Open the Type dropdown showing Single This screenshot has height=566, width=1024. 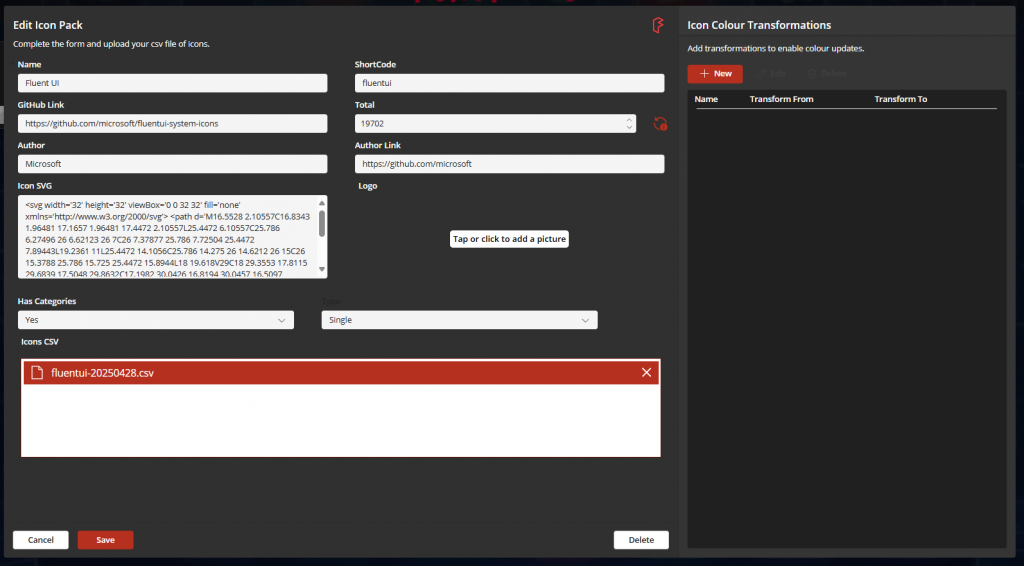[459, 320]
